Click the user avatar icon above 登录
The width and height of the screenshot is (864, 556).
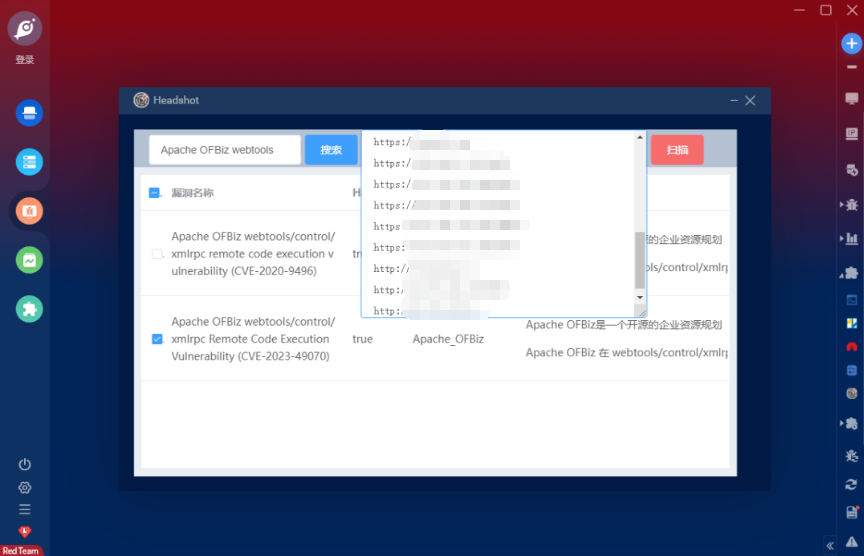[x=25, y=29]
